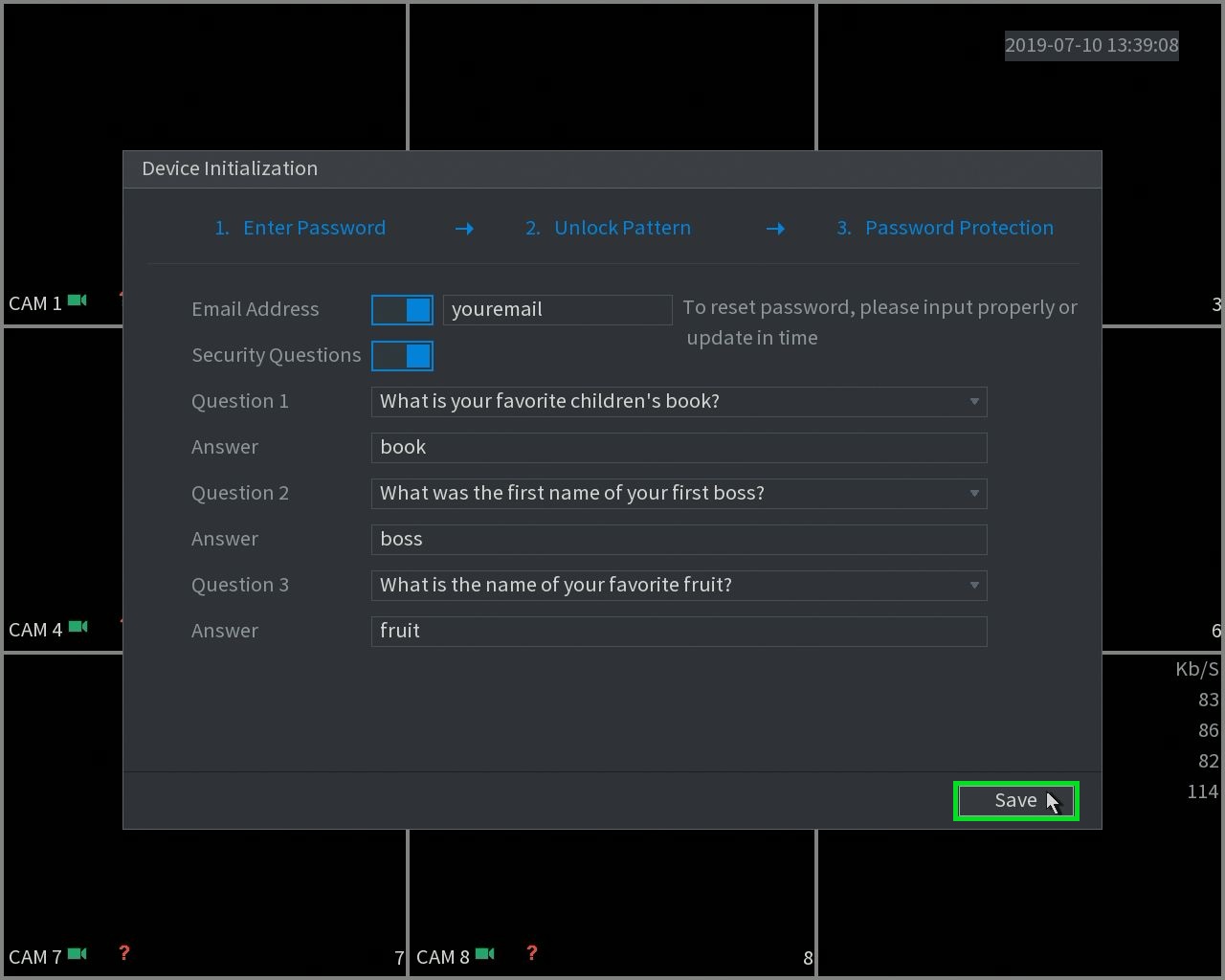Image resolution: width=1225 pixels, height=980 pixels.
Task: Click the answer field containing book
Action: pyautogui.click(x=679, y=447)
